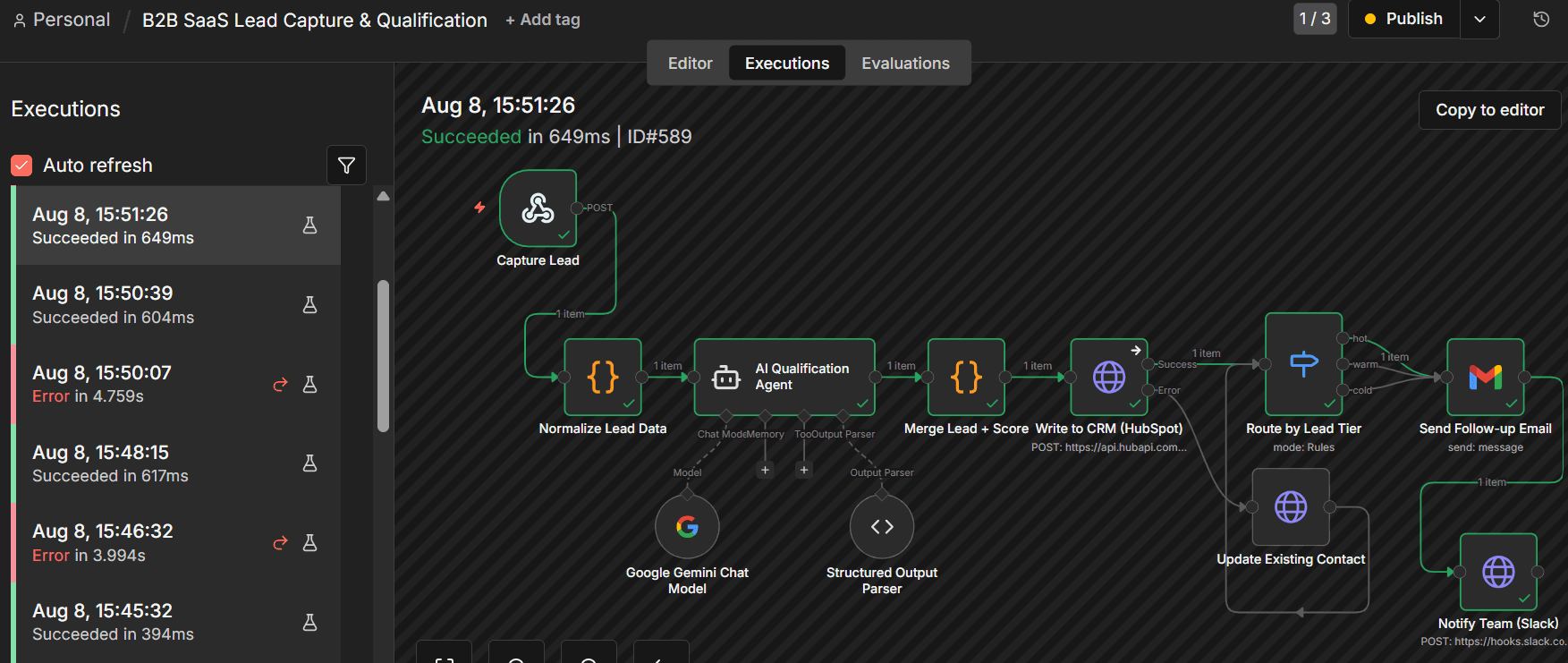Click the ID#589 execution label

pos(659,137)
